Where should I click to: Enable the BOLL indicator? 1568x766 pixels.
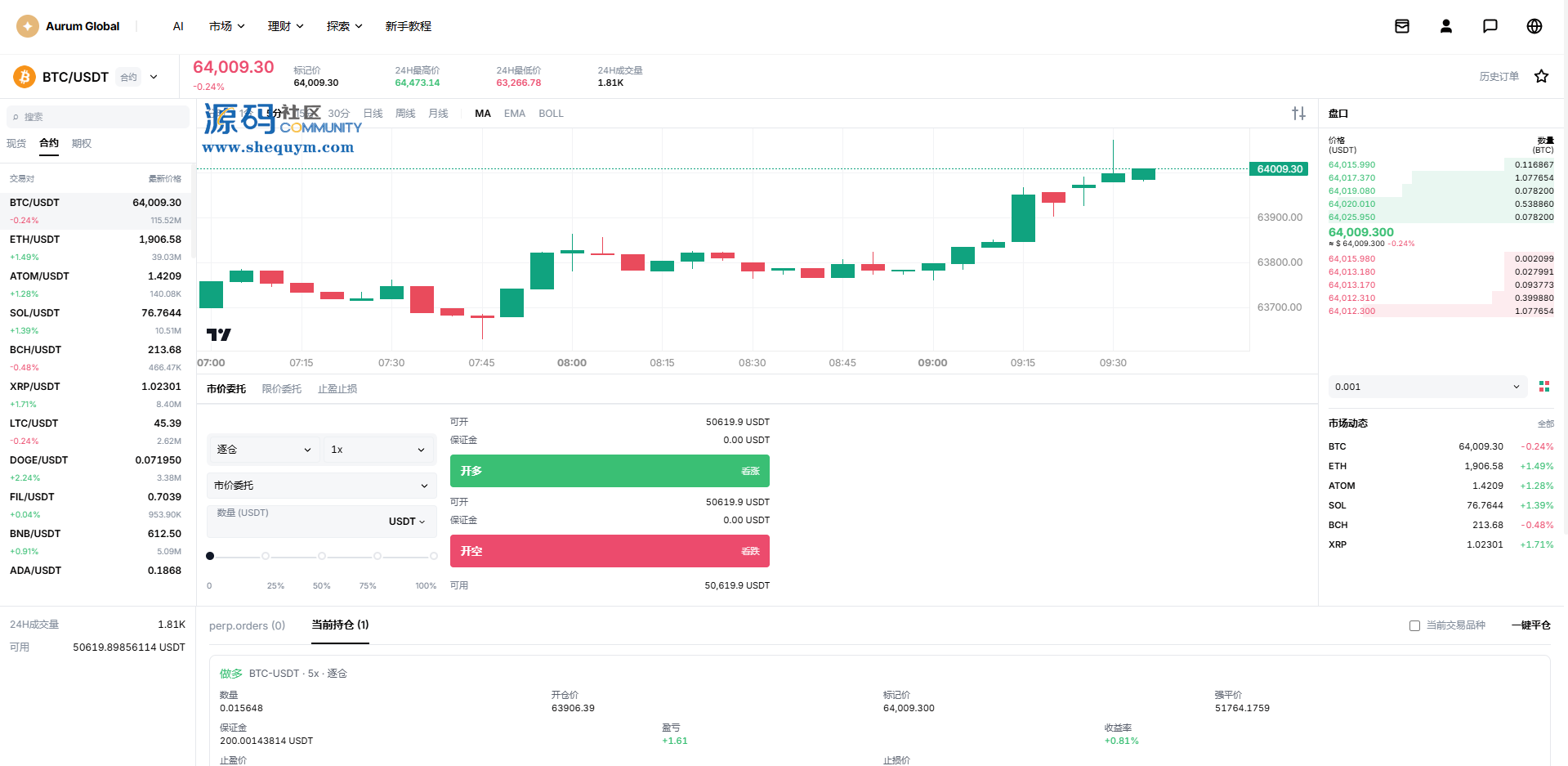[x=551, y=114]
